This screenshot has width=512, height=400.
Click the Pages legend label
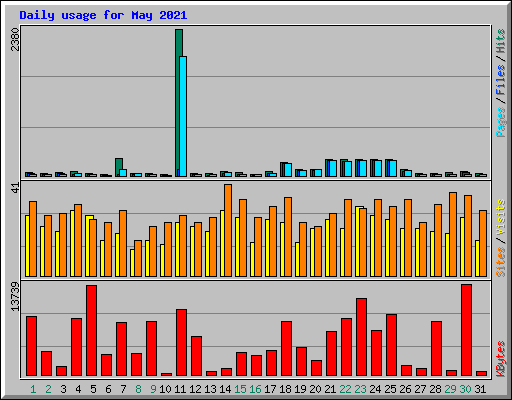[x=501, y=122]
